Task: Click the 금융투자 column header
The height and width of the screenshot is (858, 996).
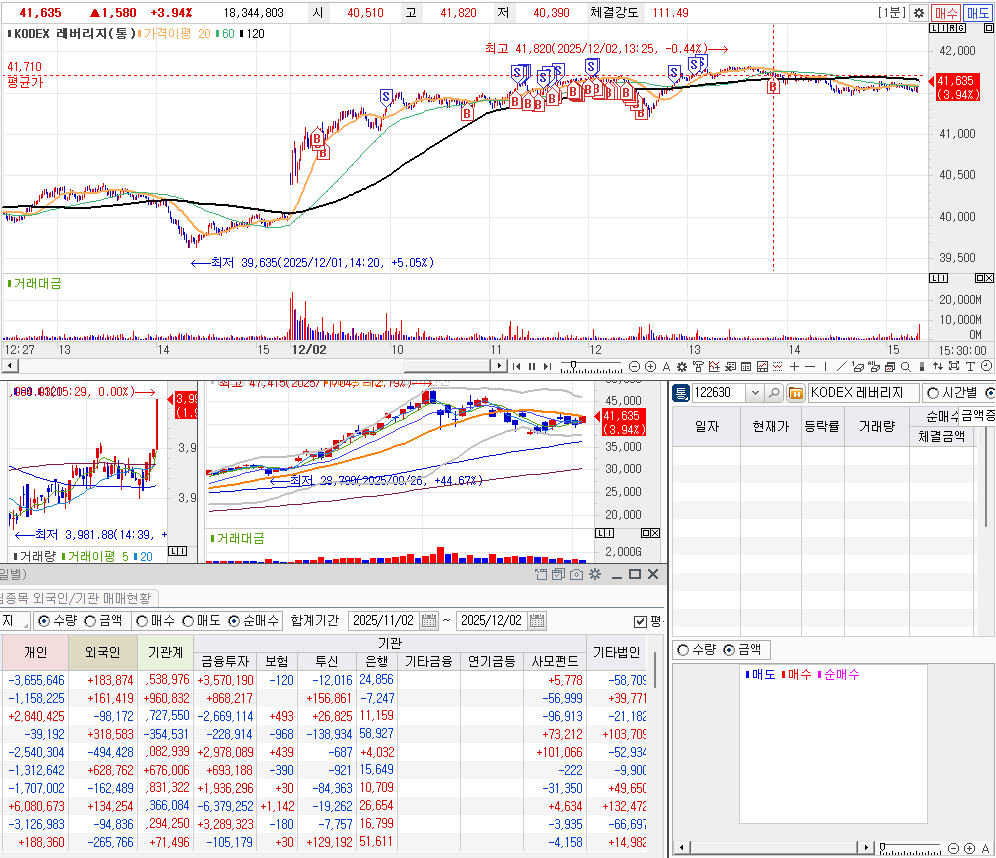Action: pos(225,662)
